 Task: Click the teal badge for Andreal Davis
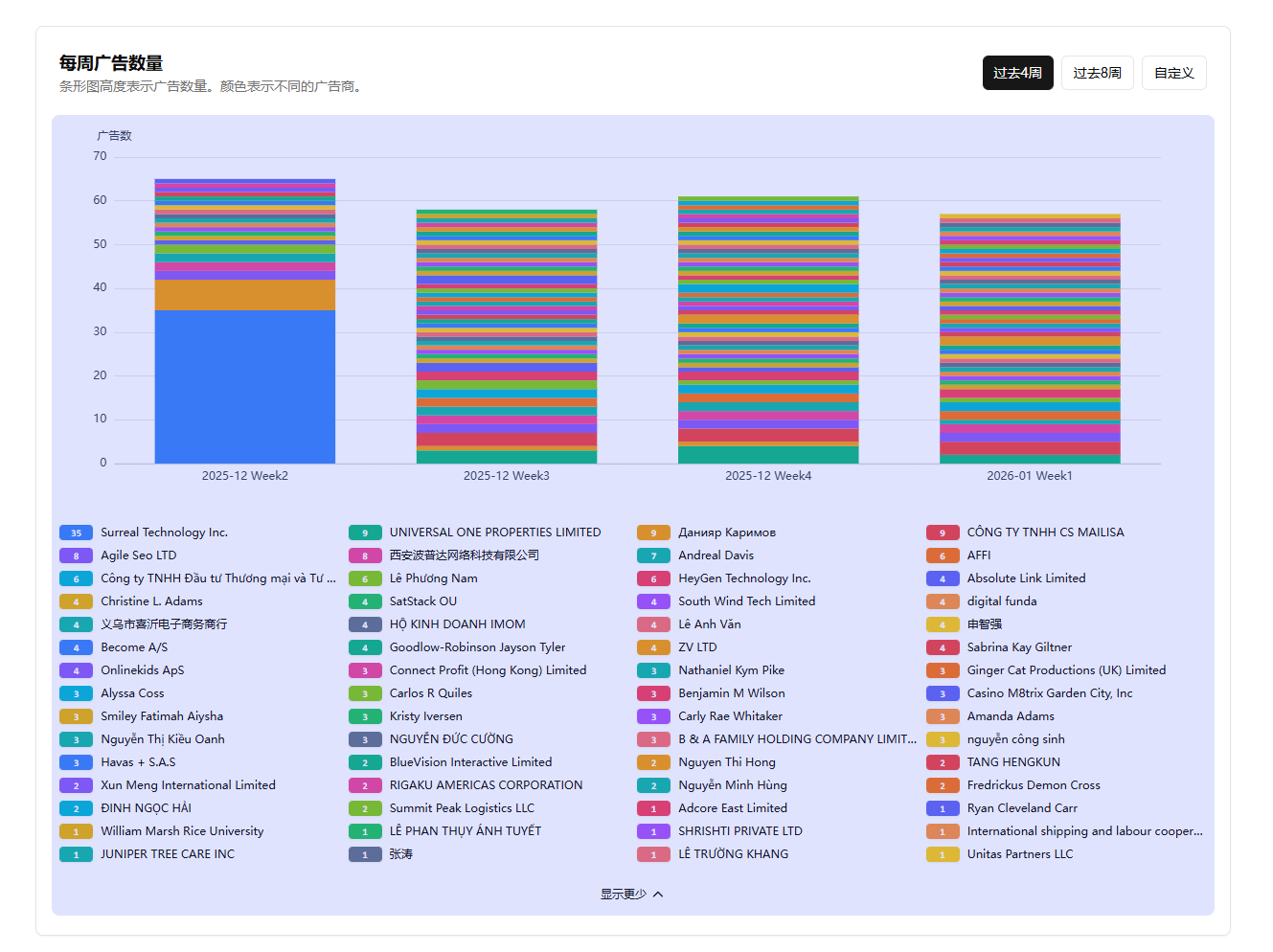coord(653,555)
